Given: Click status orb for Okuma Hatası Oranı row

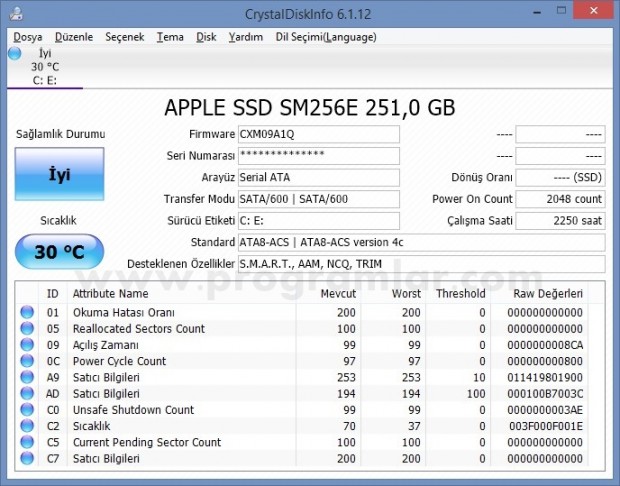Looking at the screenshot, I should coord(27,312).
